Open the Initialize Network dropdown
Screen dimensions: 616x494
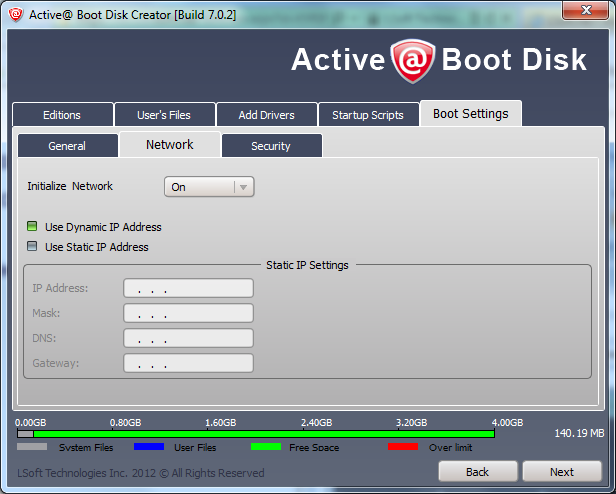(209, 187)
